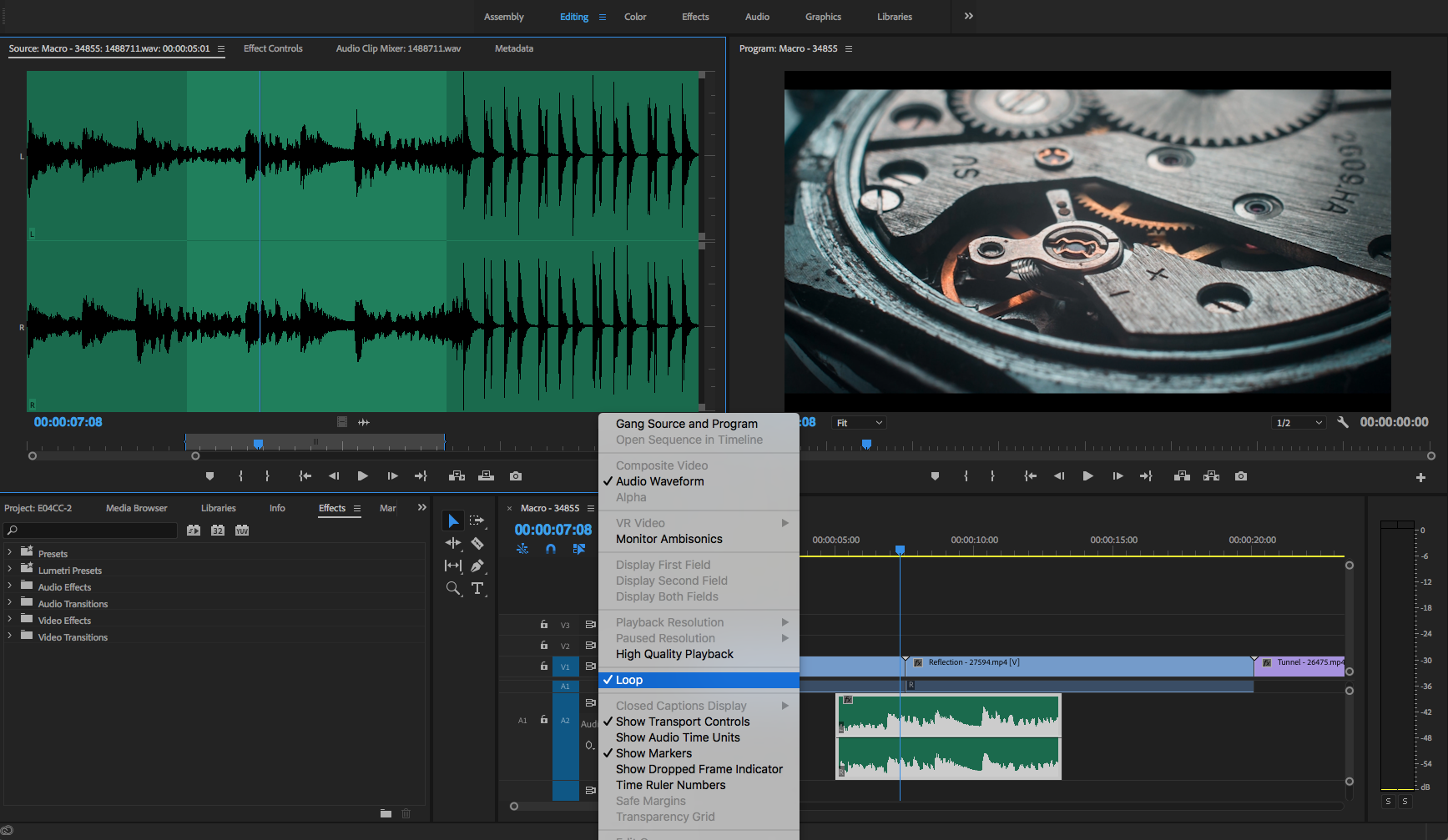Image resolution: width=1448 pixels, height=840 pixels.
Task: Choose Show Dropped Frame Indicator
Action: [699, 769]
